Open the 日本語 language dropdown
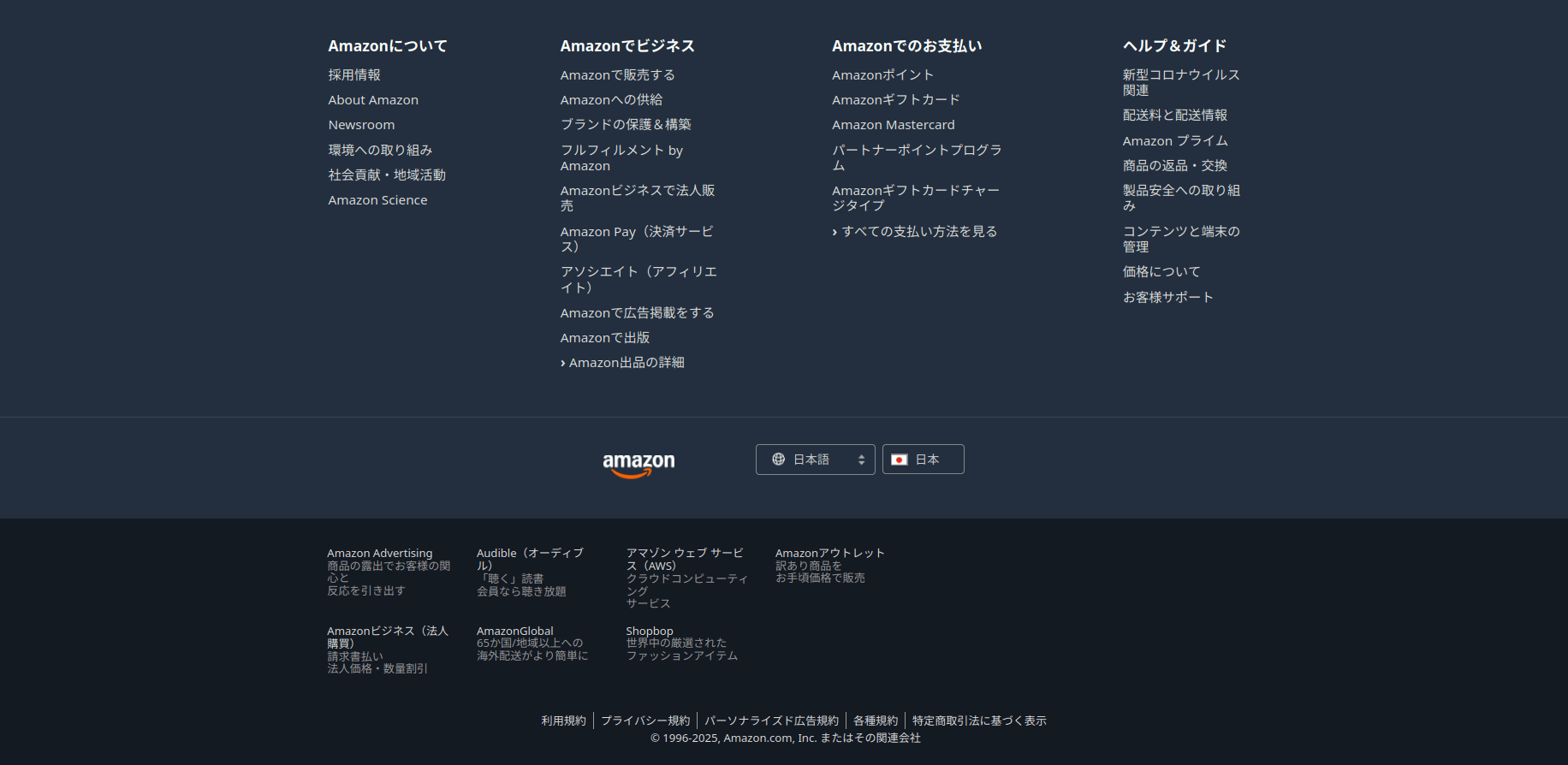The width and height of the screenshot is (1568, 765). tap(814, 460)
